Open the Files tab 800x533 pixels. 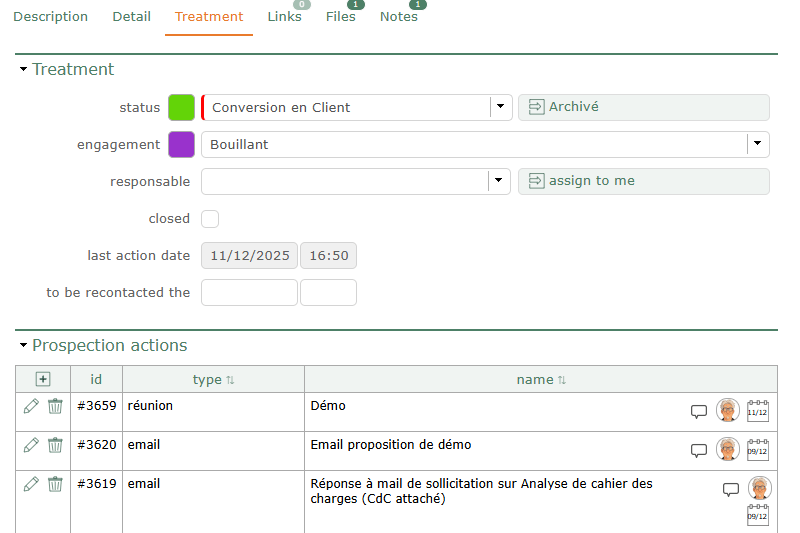pyautogui.click(x=340, y=17)
